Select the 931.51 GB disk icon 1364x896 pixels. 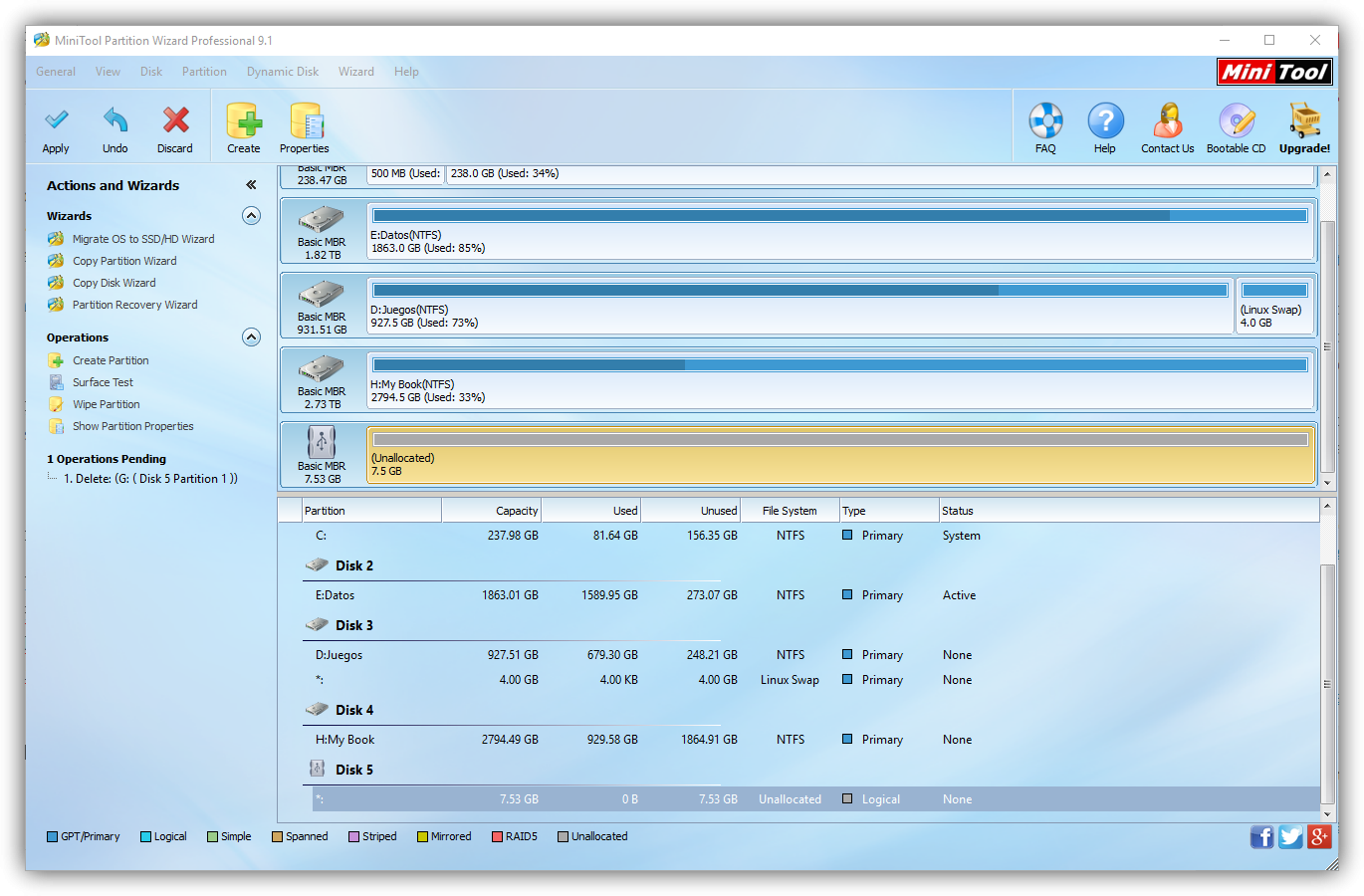322,294
